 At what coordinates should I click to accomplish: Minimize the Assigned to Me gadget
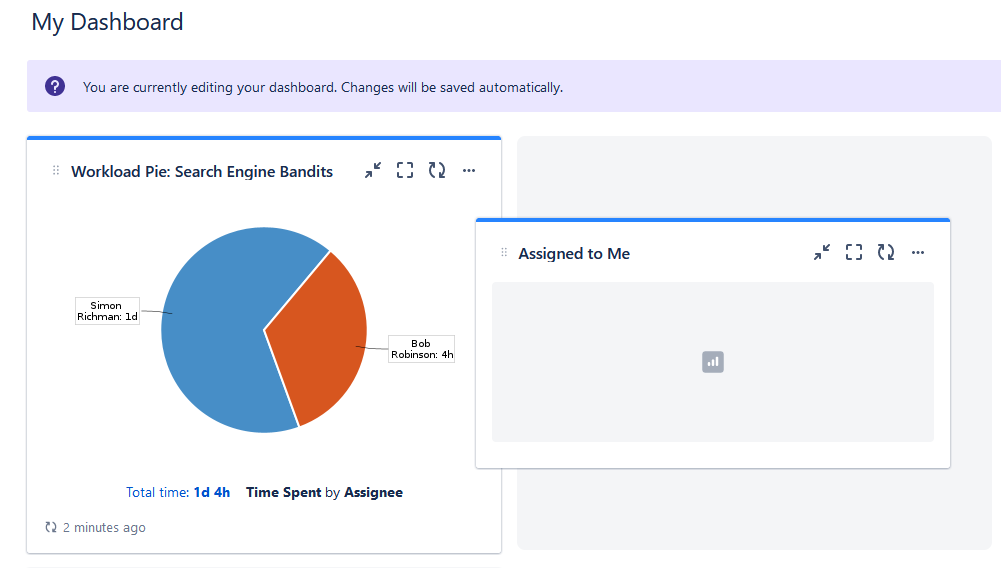[822, 252]
